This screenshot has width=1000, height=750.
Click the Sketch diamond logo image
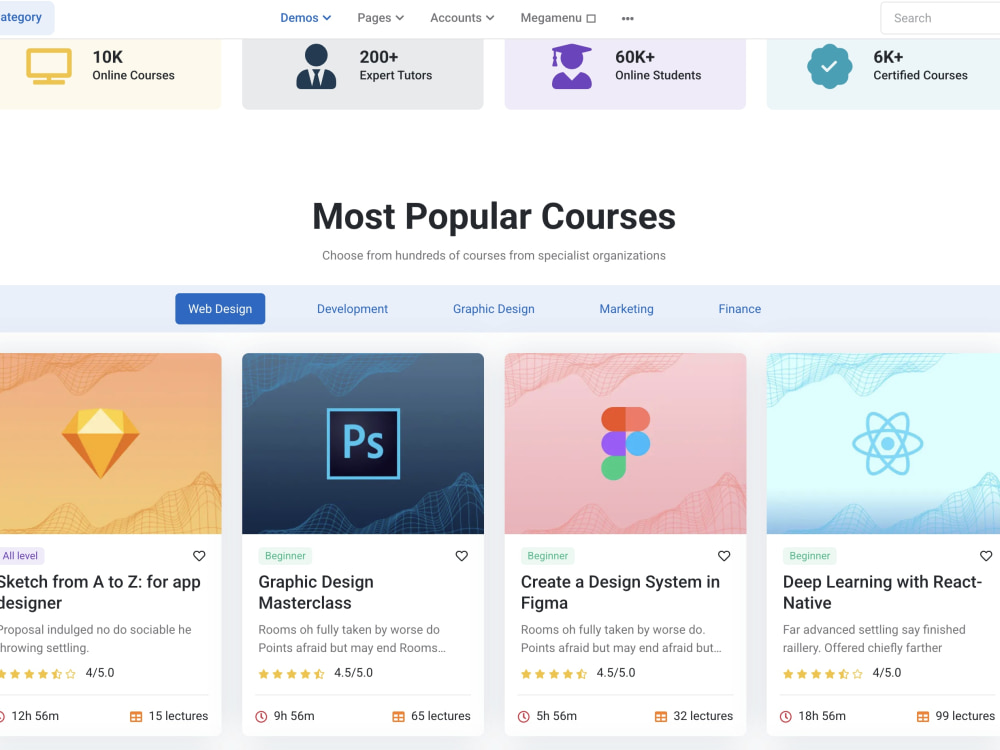tap(101, 443)
